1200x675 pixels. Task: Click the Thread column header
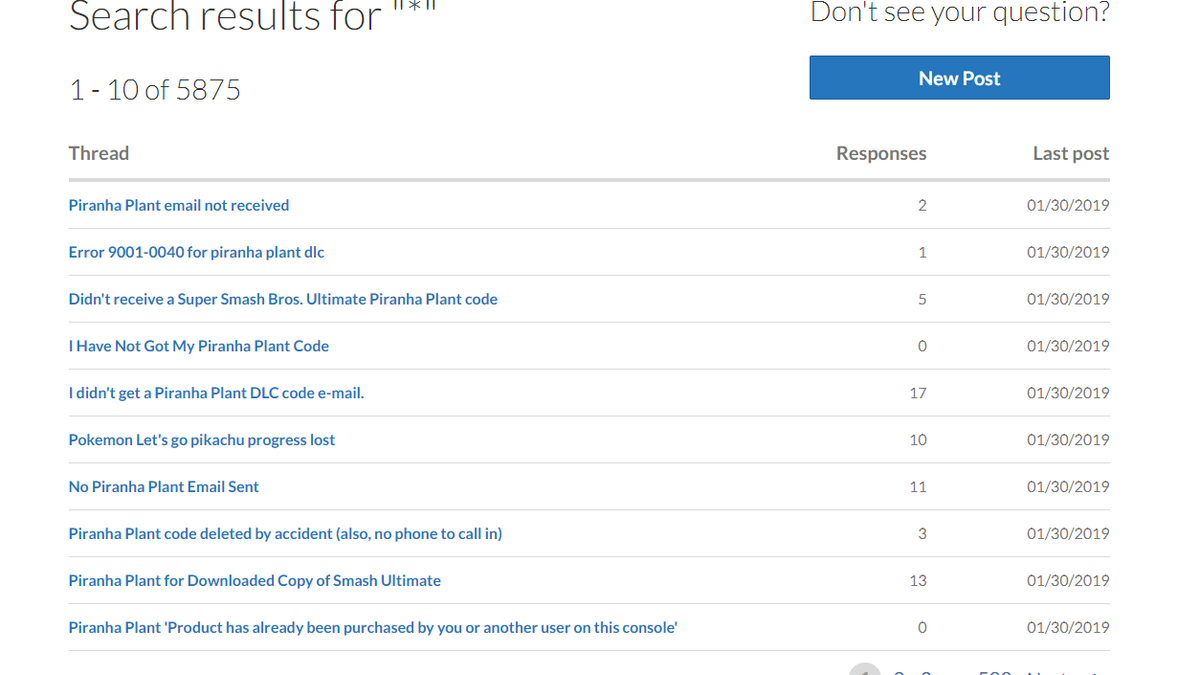tap(99, 153)
